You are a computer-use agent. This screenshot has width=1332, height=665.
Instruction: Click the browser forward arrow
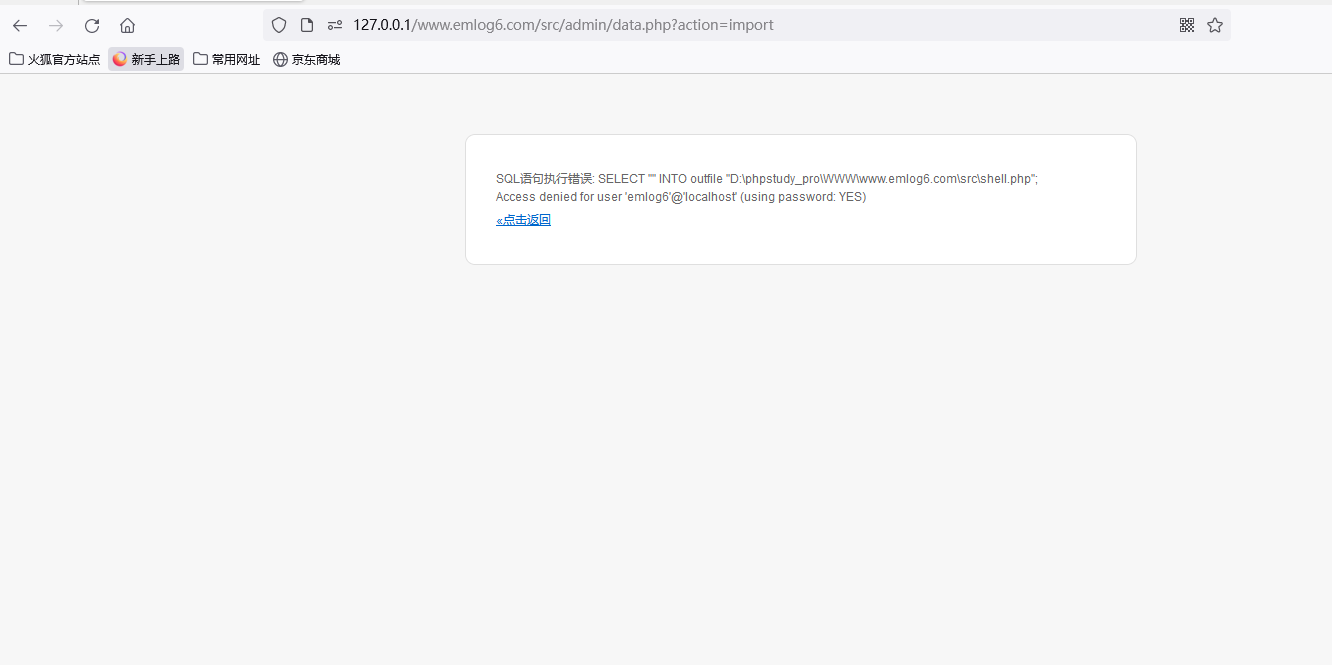coord(56,25)
